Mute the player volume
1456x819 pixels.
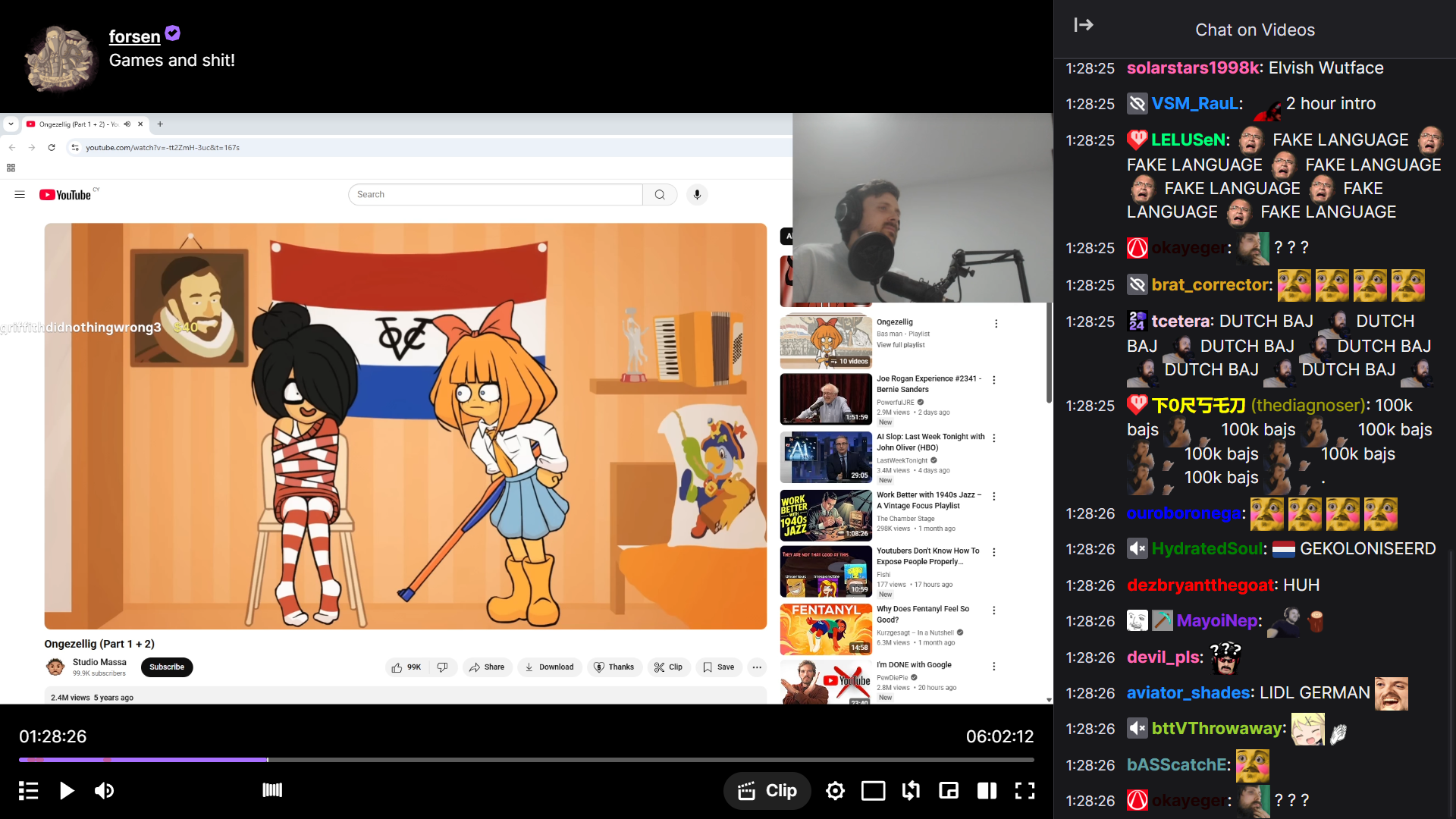104,791
